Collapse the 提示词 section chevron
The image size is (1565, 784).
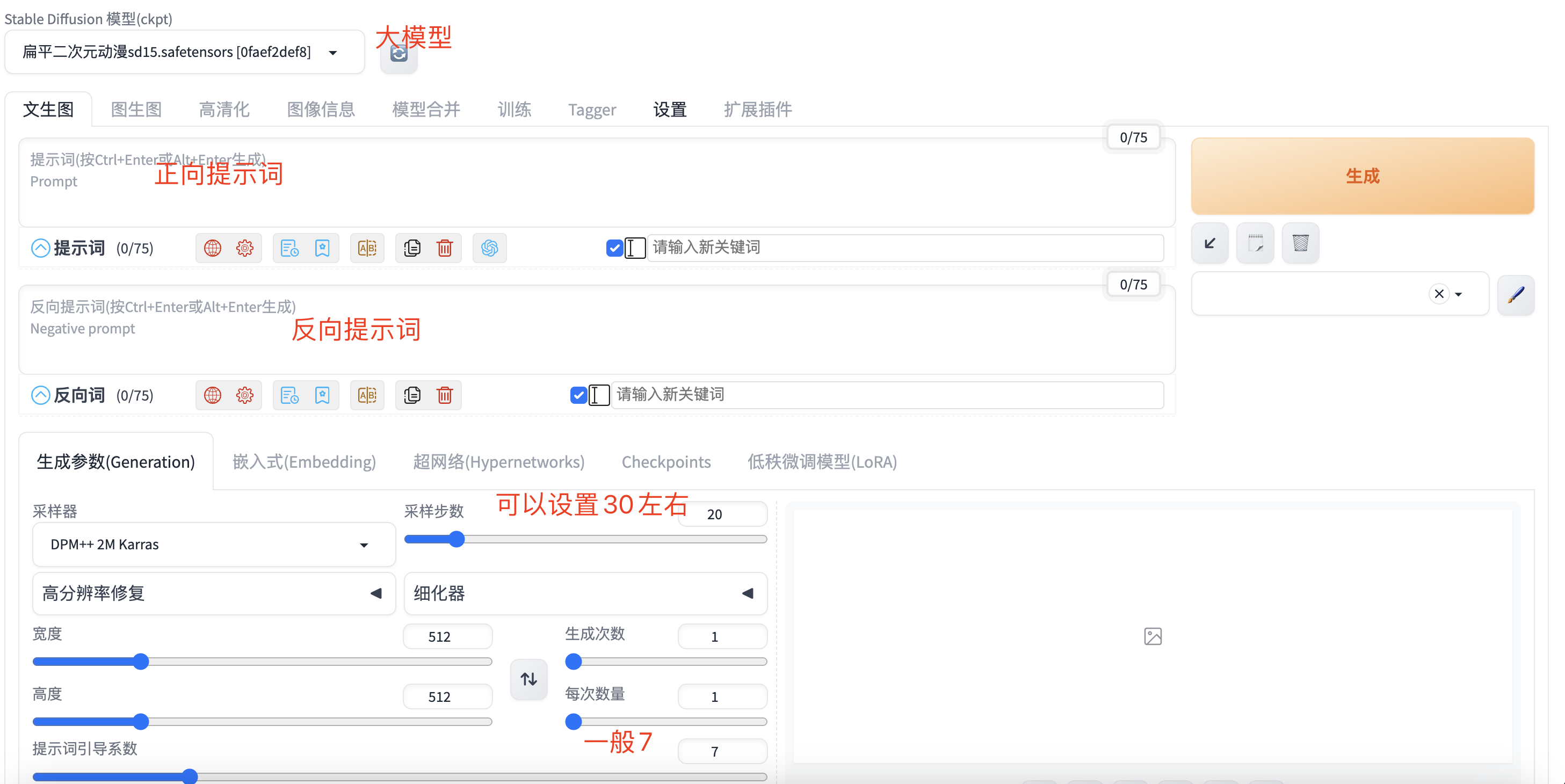click(40, 248)
